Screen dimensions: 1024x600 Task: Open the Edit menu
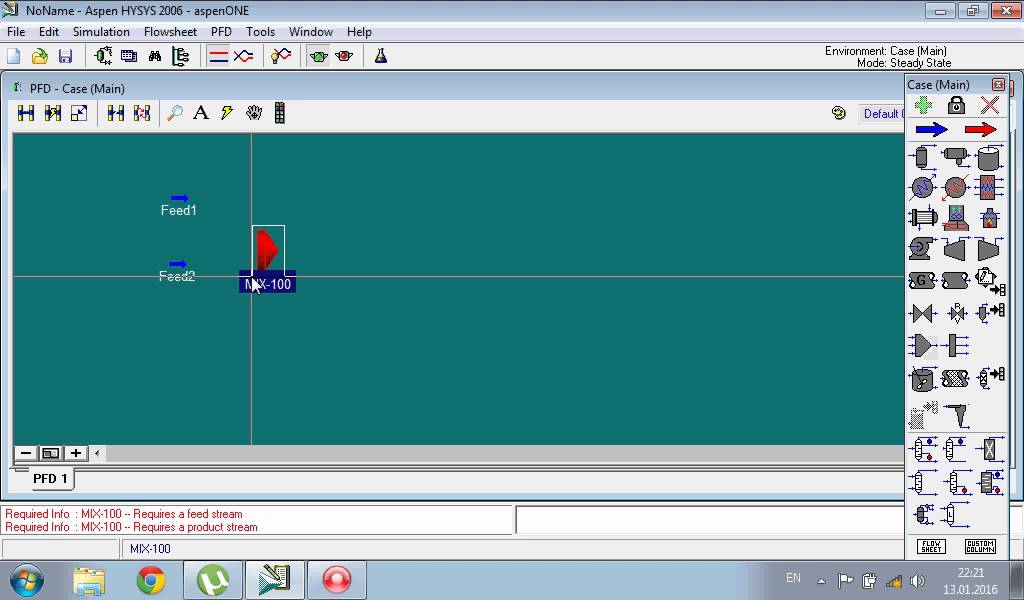pyautogui.click(x=49, y=32)
